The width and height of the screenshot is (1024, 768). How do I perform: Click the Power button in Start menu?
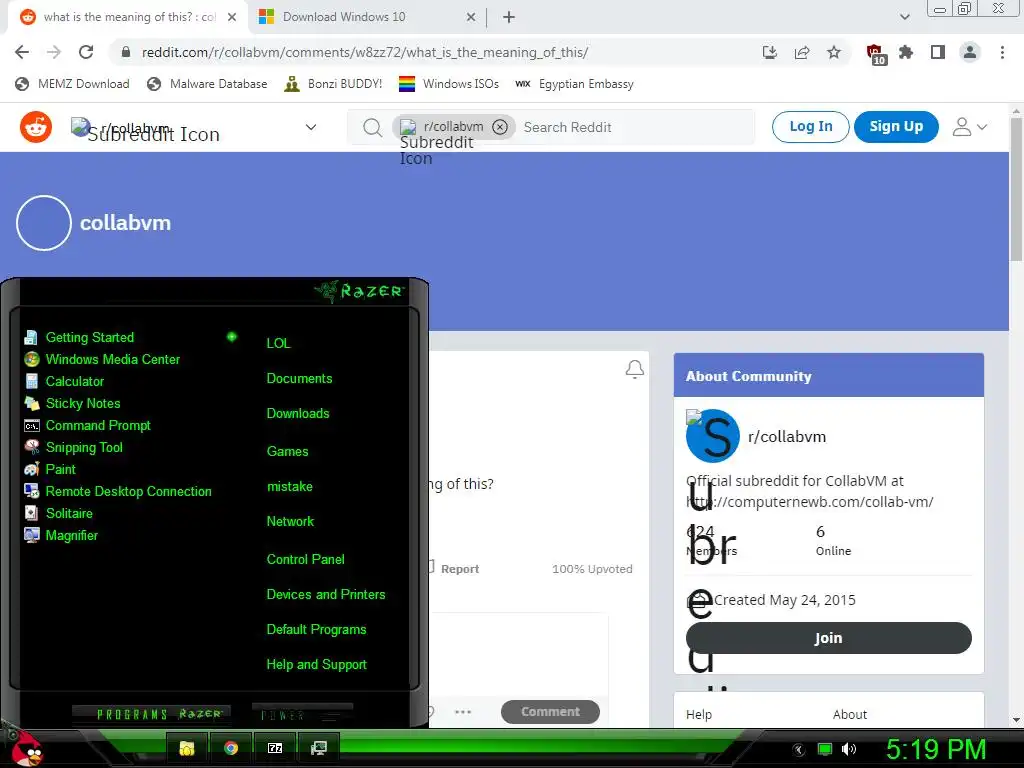(302, 714)
